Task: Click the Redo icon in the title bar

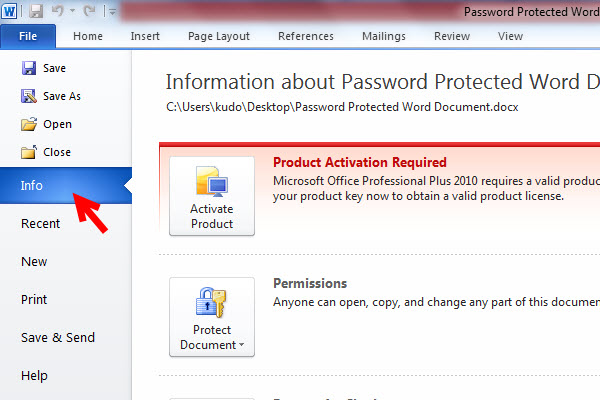Action: (91, 11)
